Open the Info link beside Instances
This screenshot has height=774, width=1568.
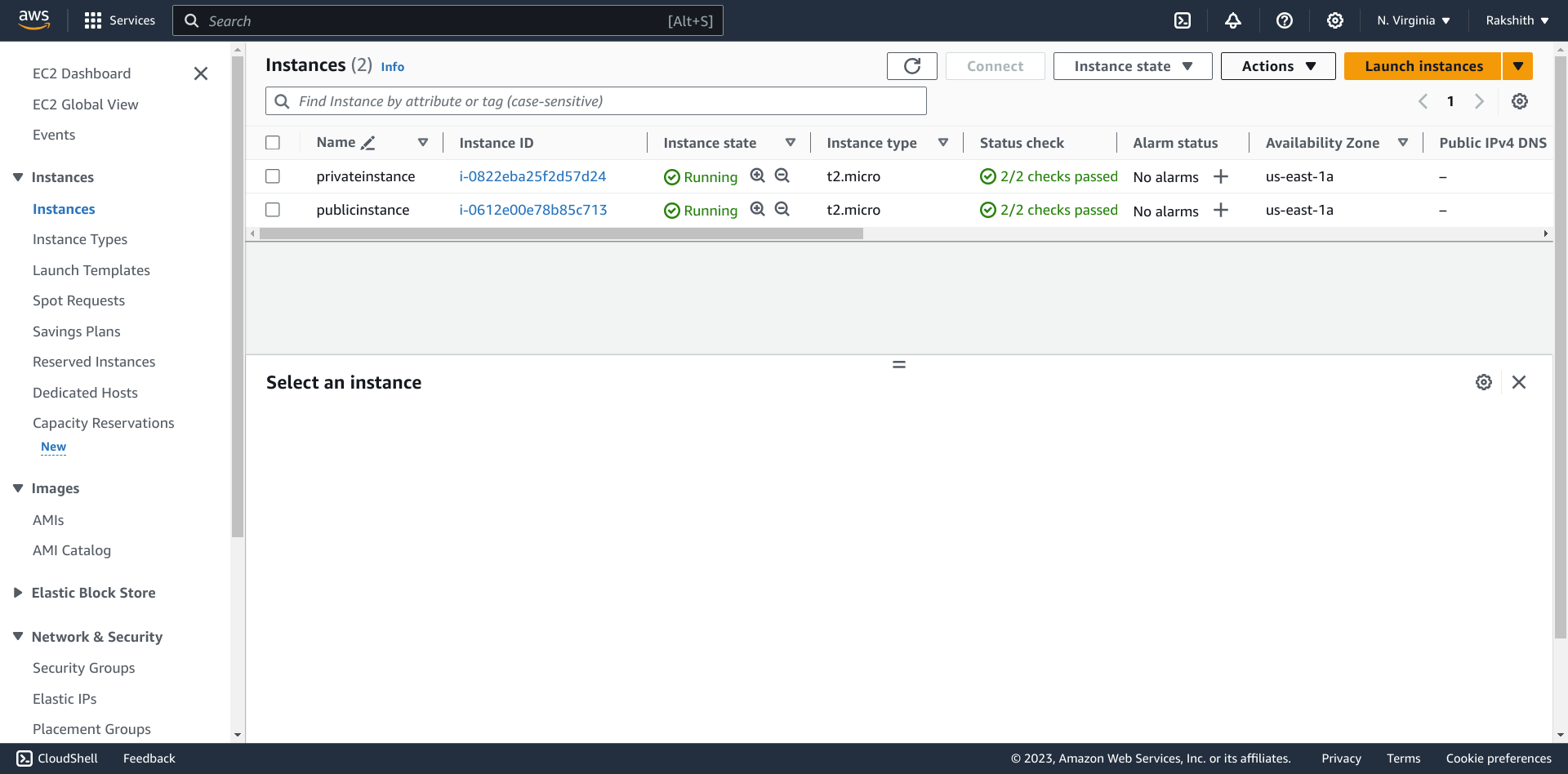[x=392, y=67]
